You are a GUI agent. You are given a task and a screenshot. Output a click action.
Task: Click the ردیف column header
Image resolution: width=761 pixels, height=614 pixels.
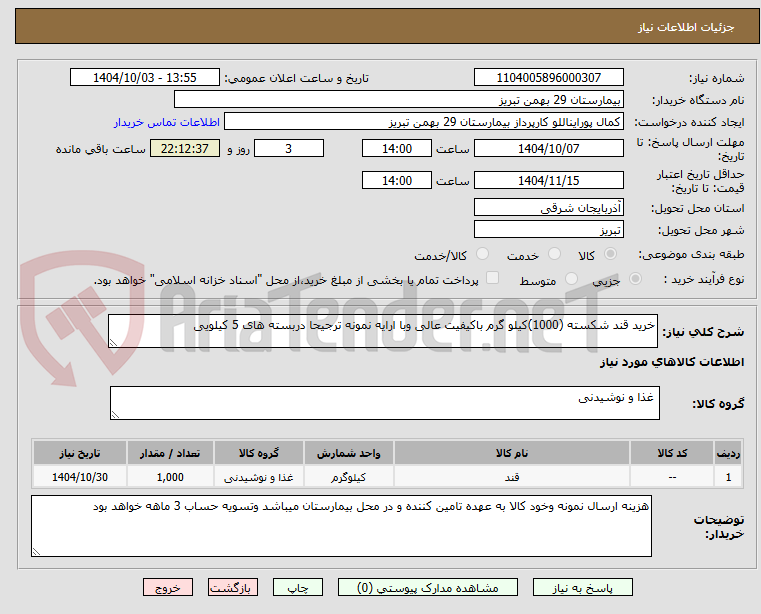point(728,453)
